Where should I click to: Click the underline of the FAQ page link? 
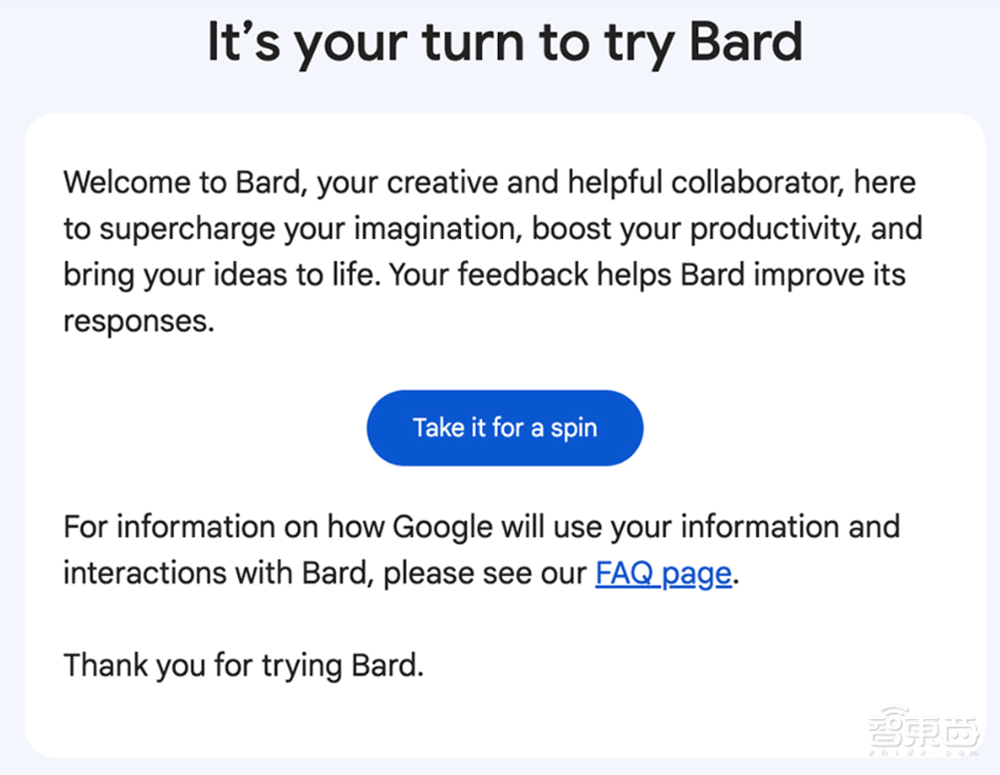(662, 586)
